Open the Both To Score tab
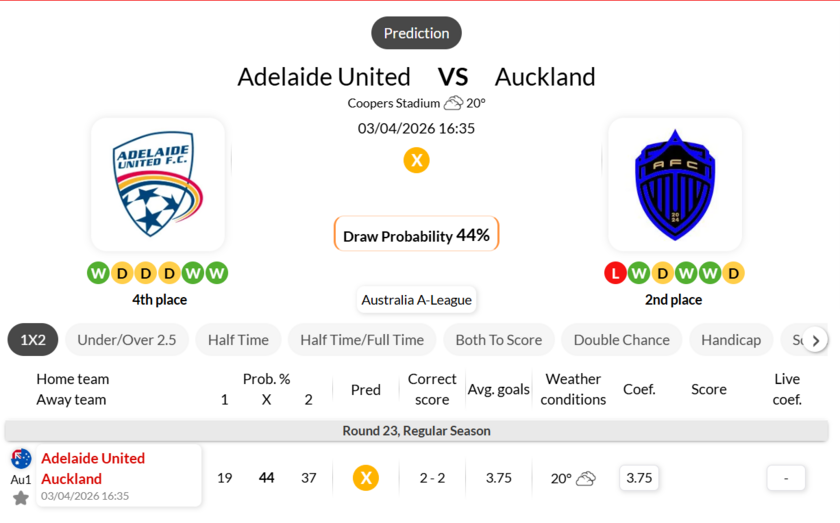The image size is (840, 523). 498,340
